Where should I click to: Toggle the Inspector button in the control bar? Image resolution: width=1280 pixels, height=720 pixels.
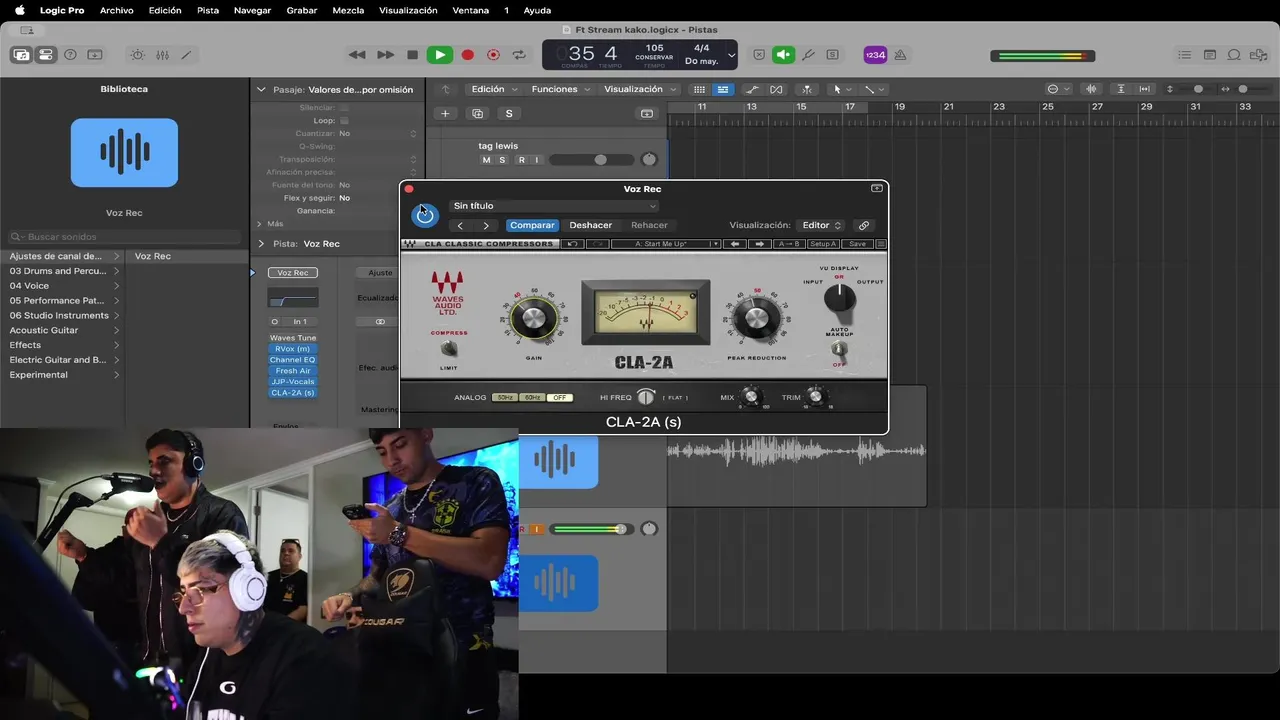[45, 55]
